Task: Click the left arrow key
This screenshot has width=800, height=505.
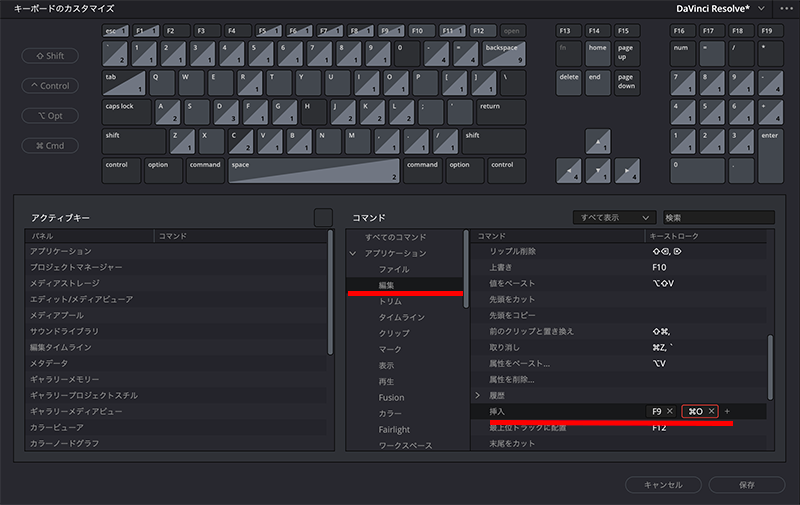Action: pyautogui.click(x=568, y=171)
